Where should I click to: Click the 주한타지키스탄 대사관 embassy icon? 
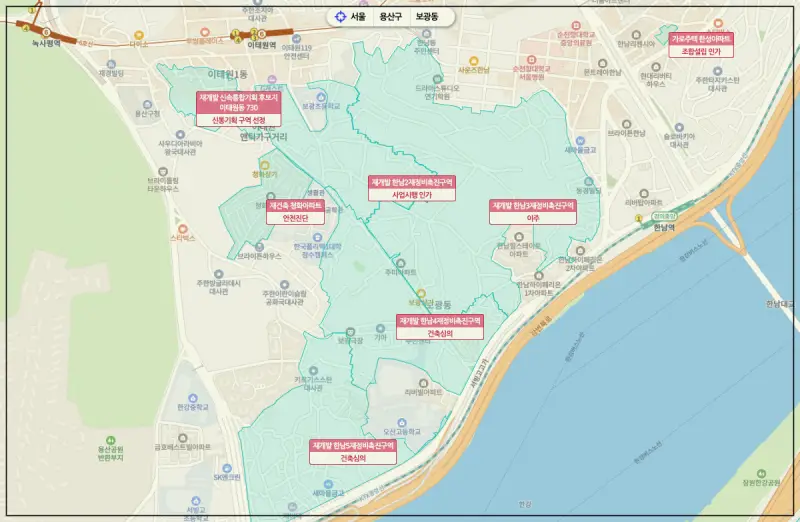(717, 71)
